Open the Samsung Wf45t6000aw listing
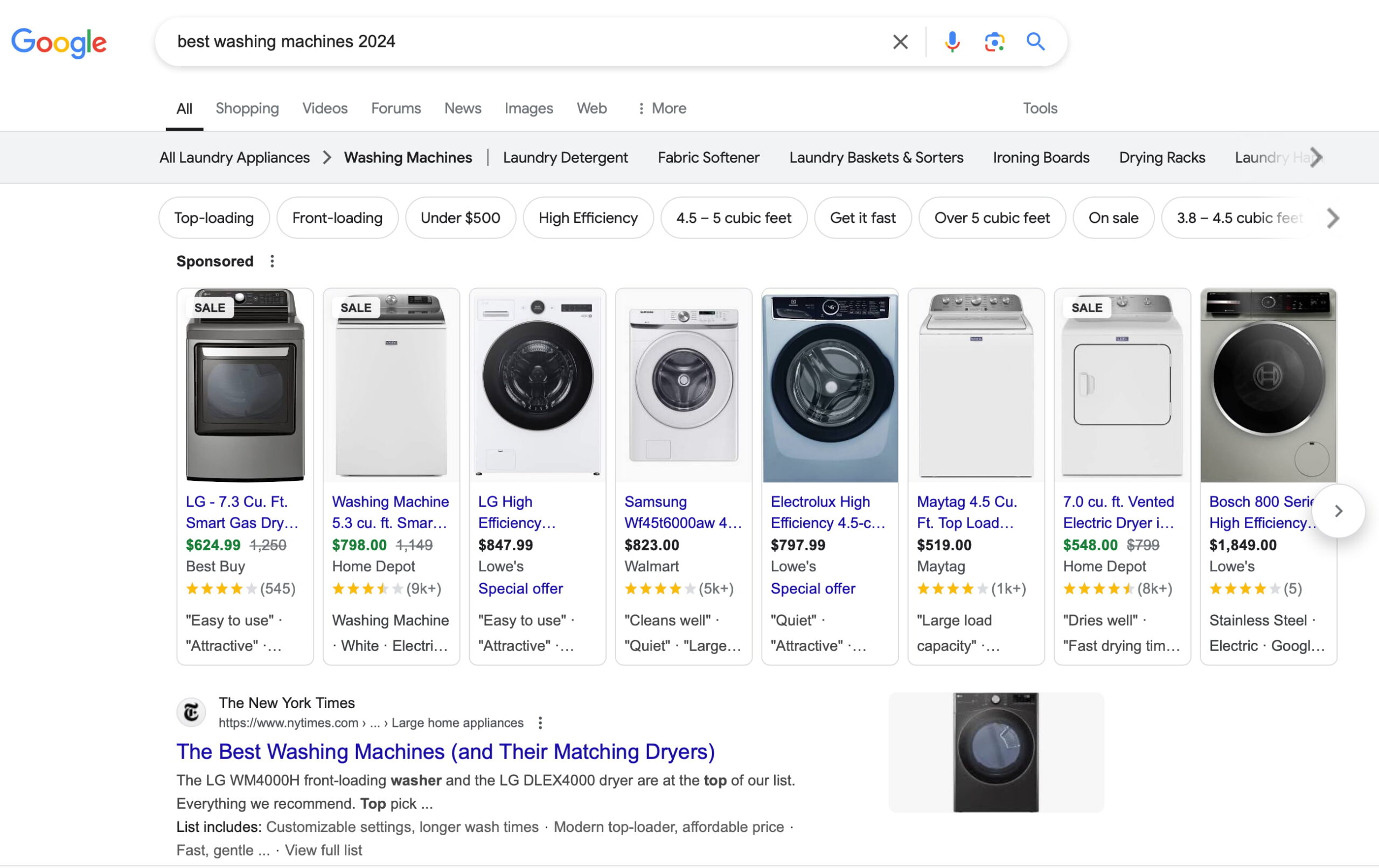Viewport: 1379px width, 868px height. (x=682, y=512)
